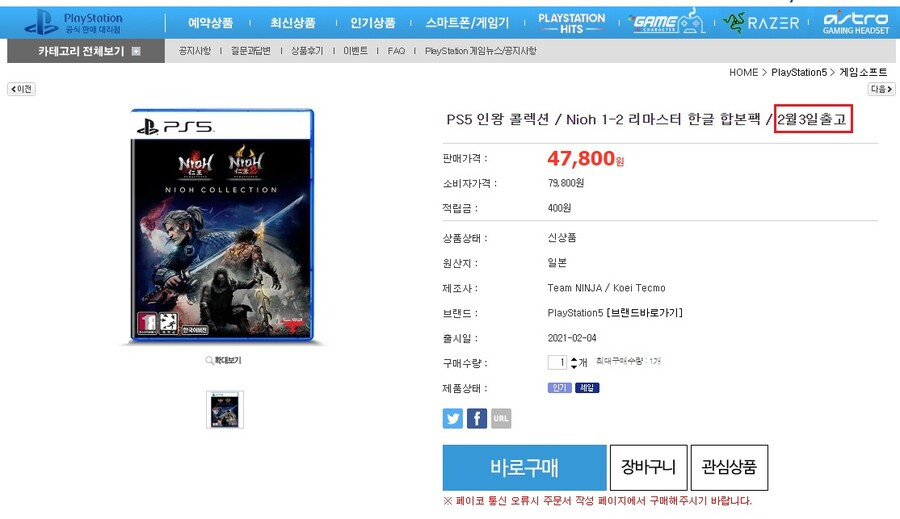Open the Astro Gaming Headset banner
This screenshot has height=519, width=900.
pos(856,23)
